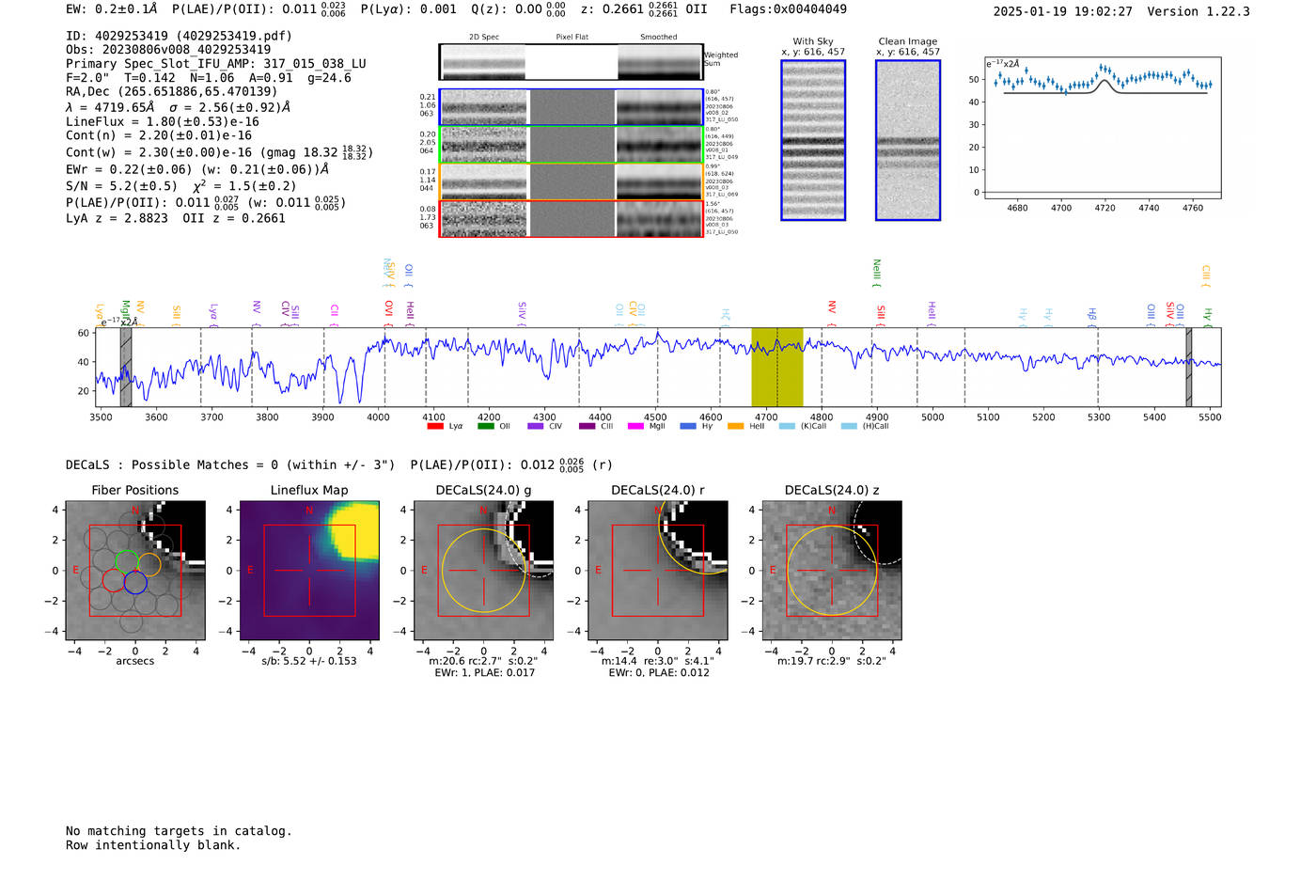Image resolution: width=1316 pixels, height=896 pixels.
Task: Click the Weighted Sum spectrum strip
Action: [x=571, y=62]
